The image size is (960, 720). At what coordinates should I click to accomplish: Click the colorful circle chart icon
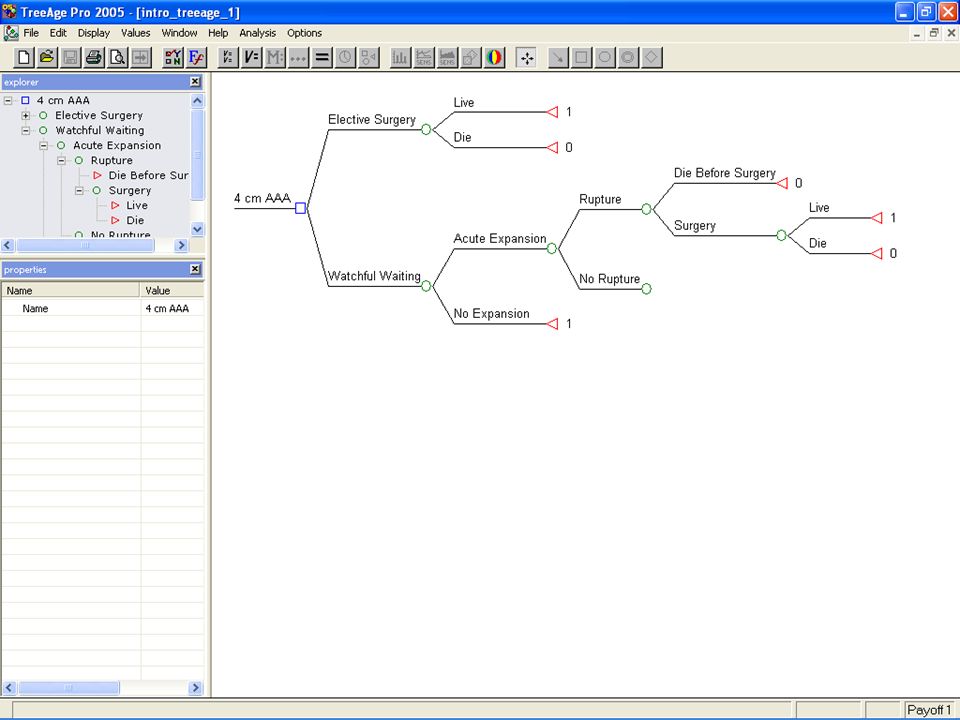tap(494, 58)
